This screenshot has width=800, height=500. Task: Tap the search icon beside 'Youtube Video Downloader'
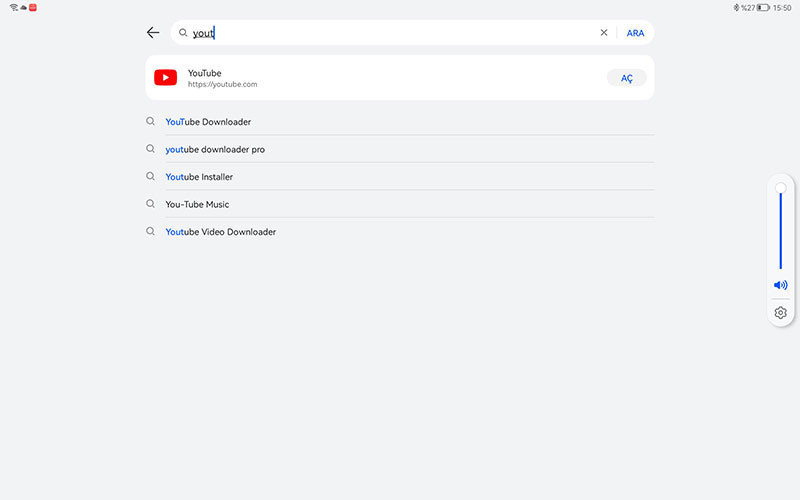tap(150, 232)
